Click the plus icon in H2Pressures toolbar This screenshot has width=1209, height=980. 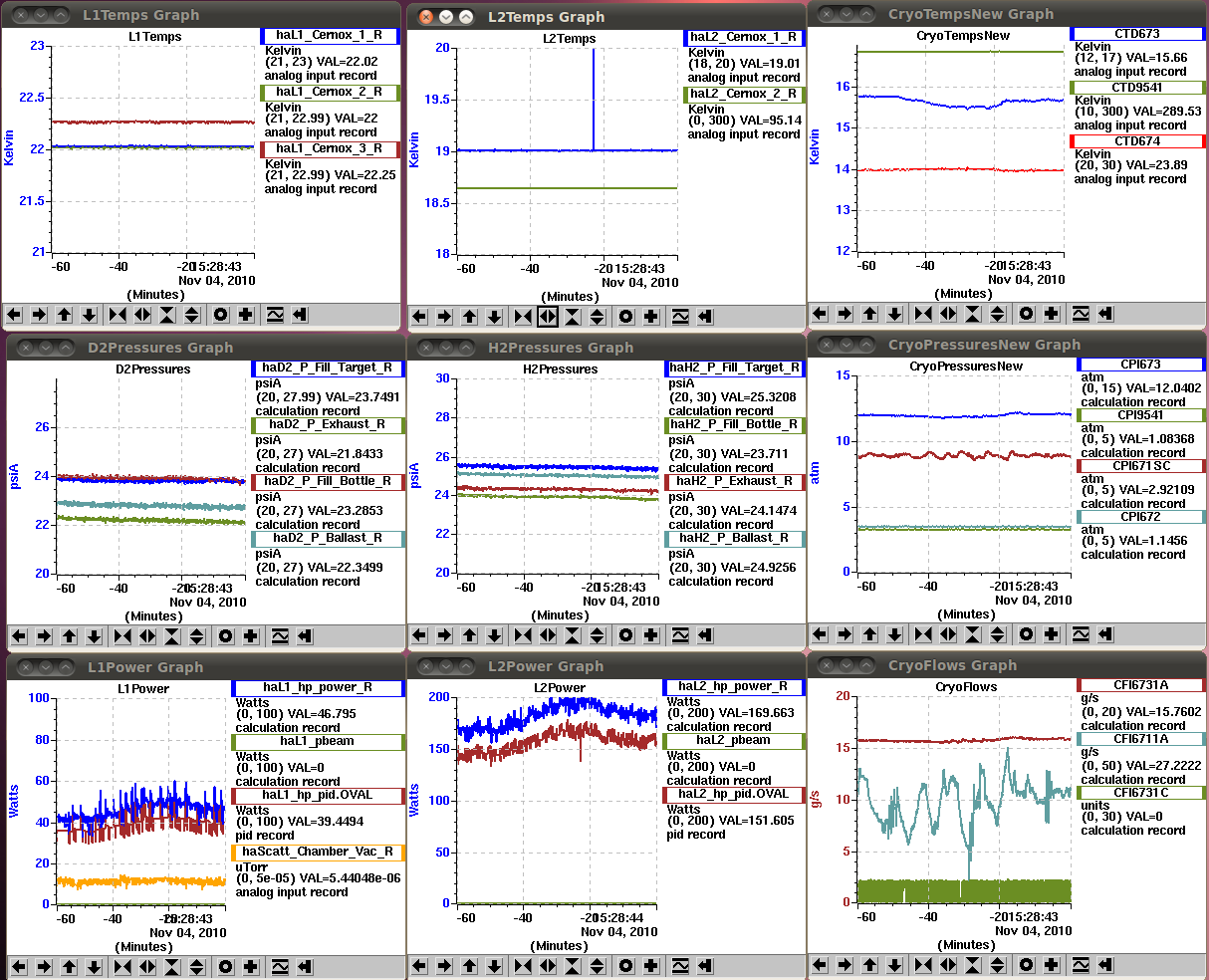point(651,634)
